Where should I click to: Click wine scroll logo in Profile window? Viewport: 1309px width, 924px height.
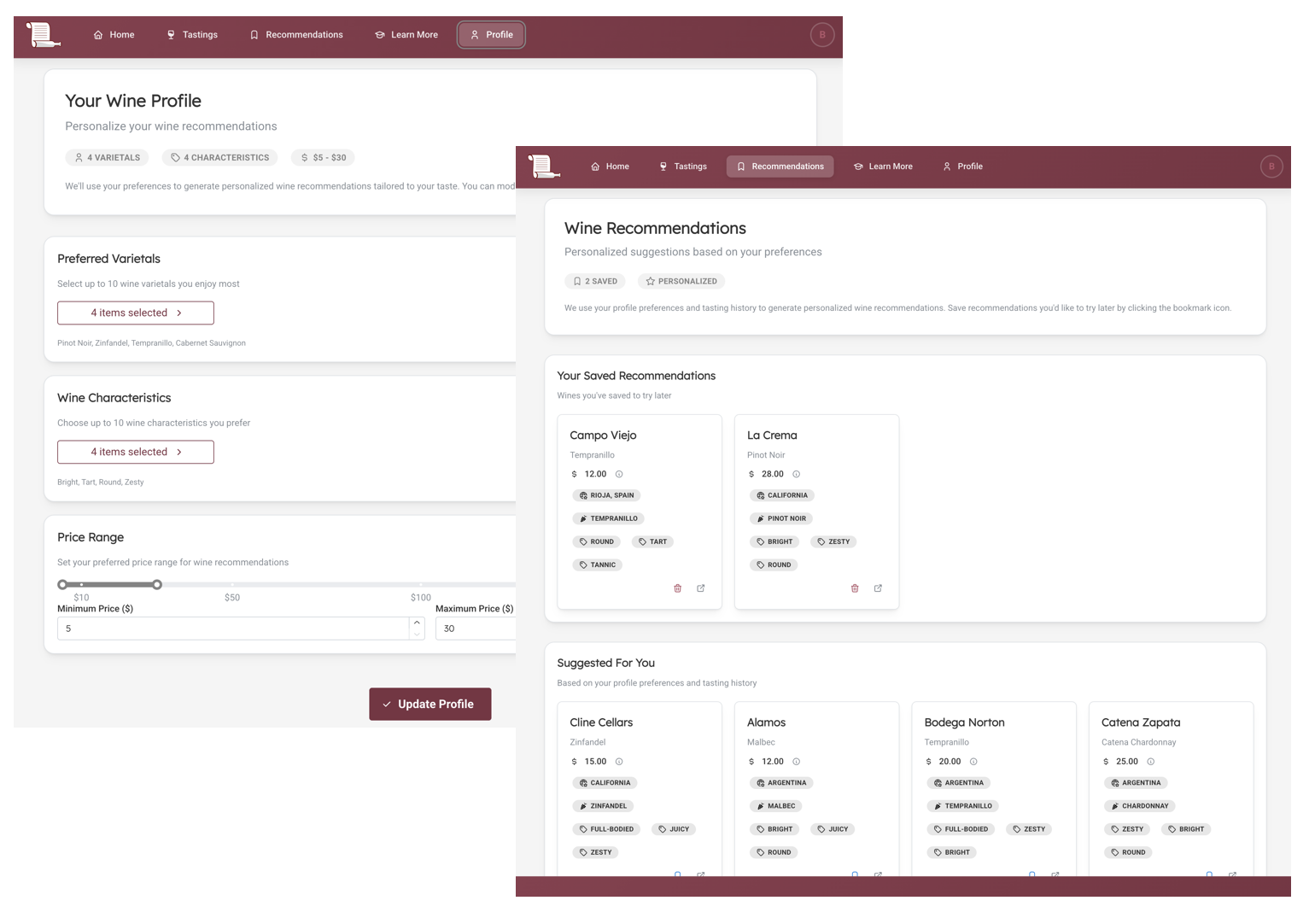(x=42, y=35)
